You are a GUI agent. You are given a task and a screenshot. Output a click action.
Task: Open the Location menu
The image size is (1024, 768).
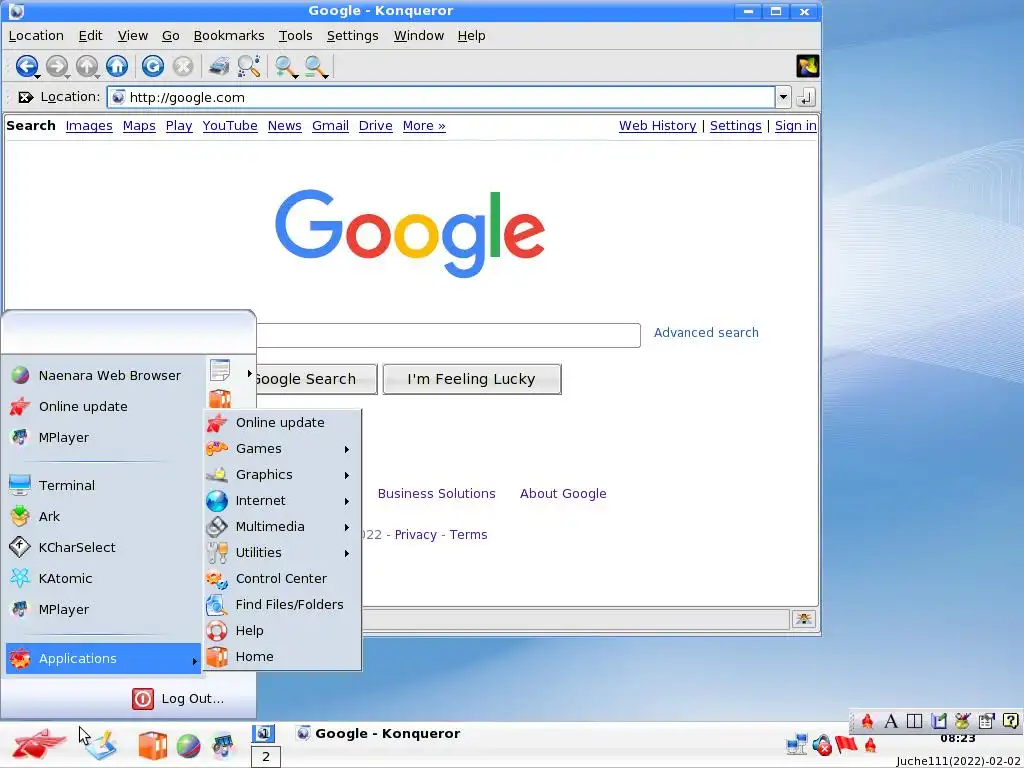coord(36,36)
